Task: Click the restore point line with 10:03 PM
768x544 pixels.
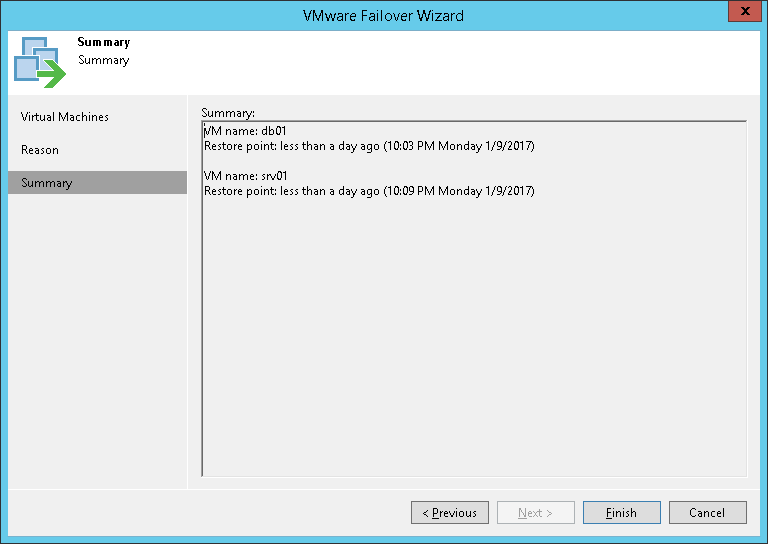Action: (369, 146)
